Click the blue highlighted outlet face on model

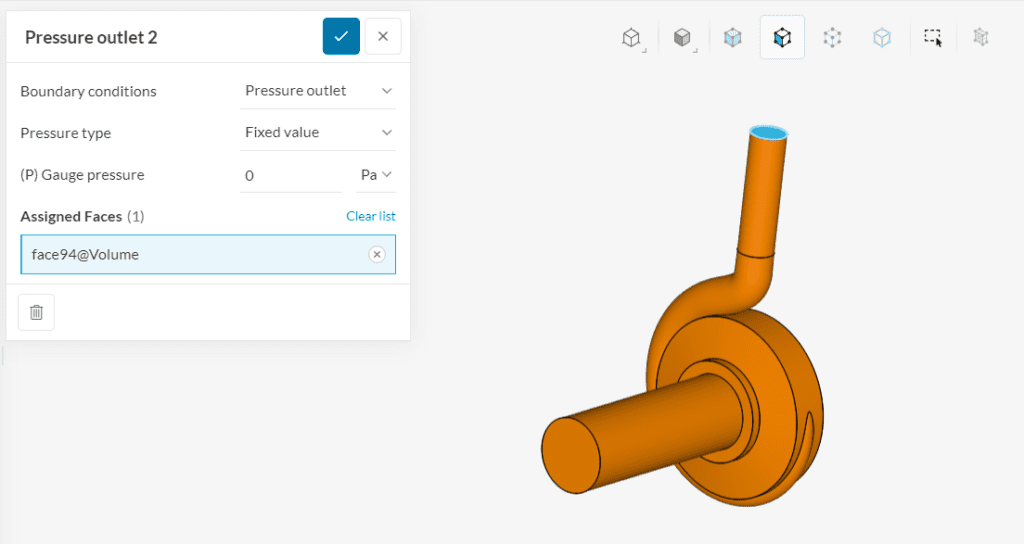point(769,132)
